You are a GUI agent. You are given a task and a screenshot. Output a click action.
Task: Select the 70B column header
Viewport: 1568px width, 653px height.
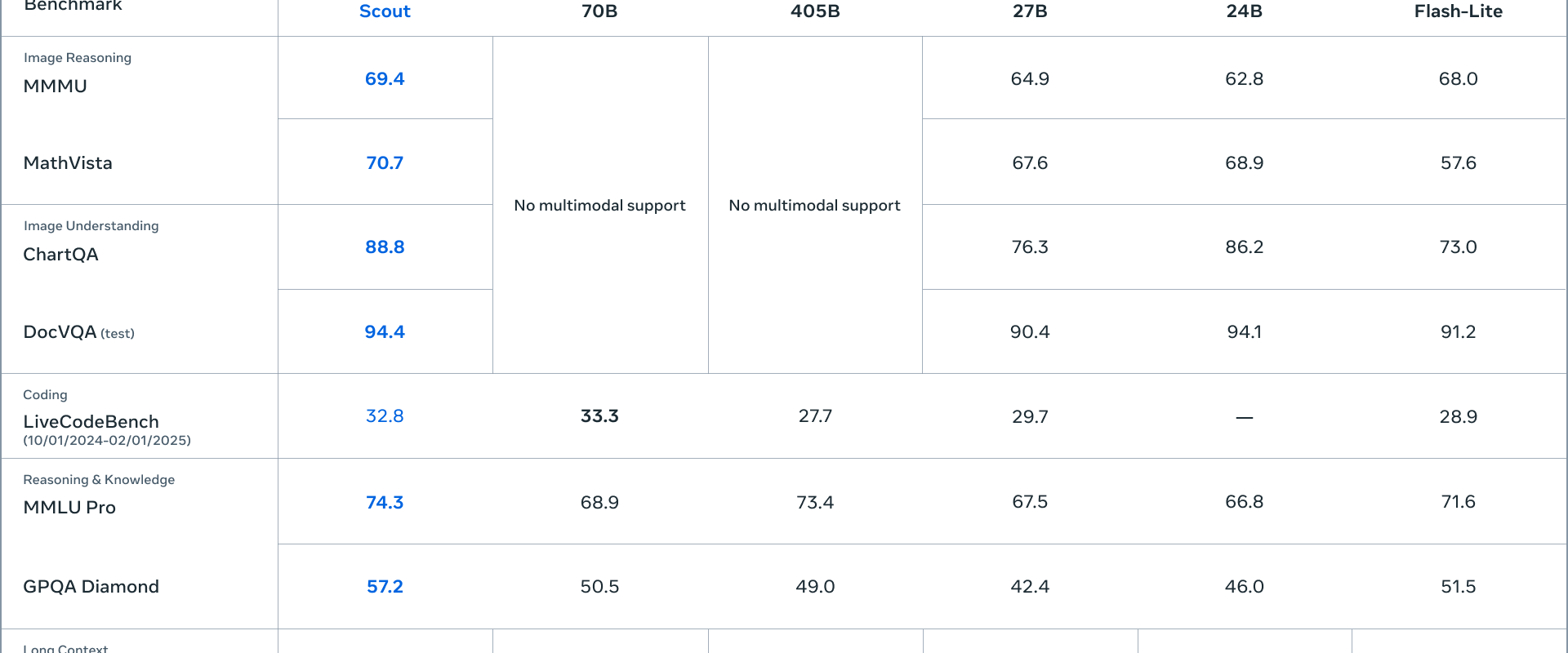pos(599,11)
